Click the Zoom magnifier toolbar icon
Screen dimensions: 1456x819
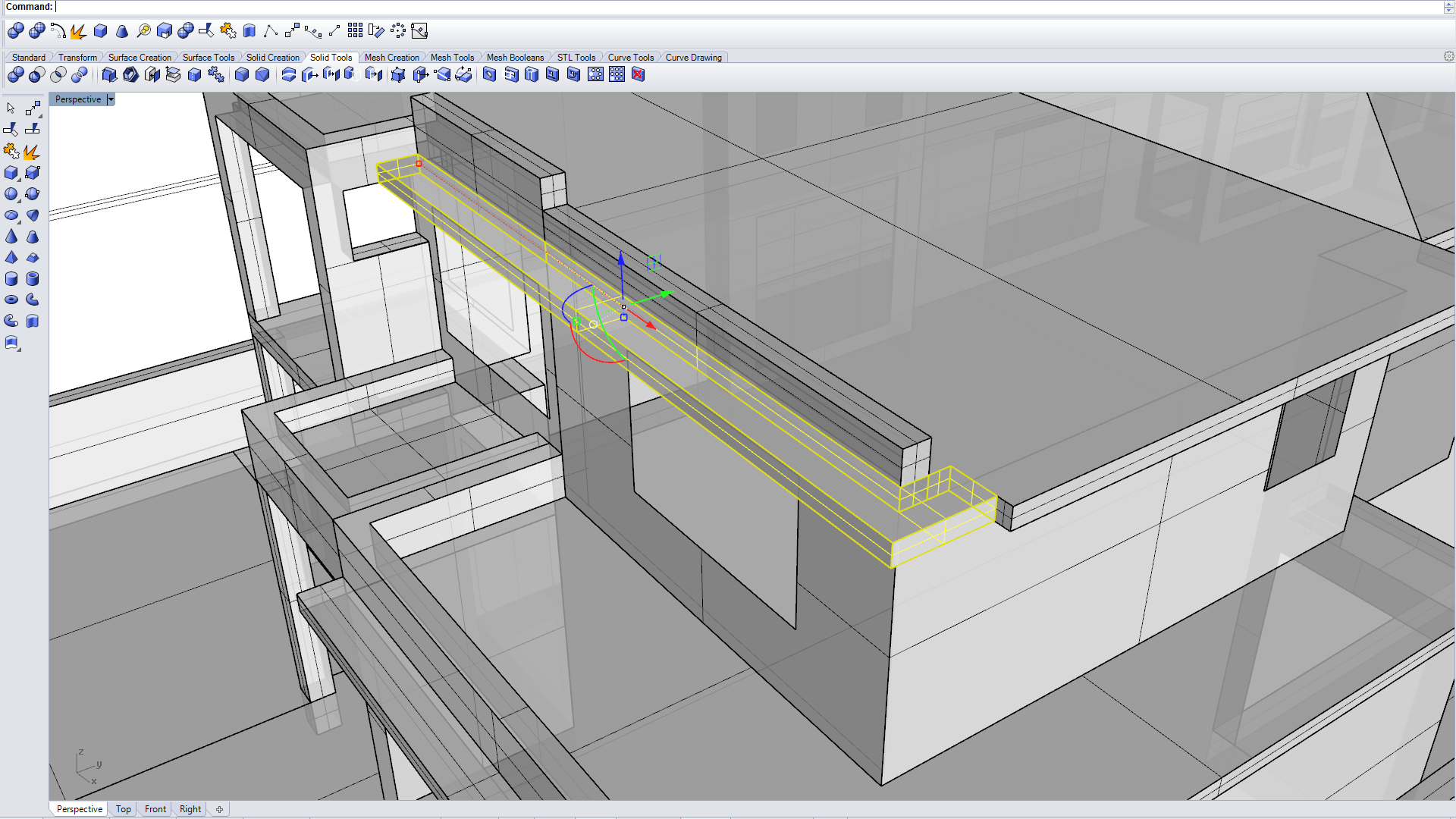143,31
